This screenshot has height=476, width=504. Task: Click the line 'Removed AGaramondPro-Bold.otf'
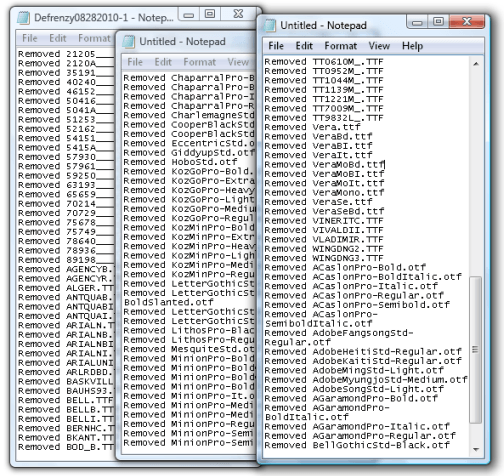click(x=351, y=398)
